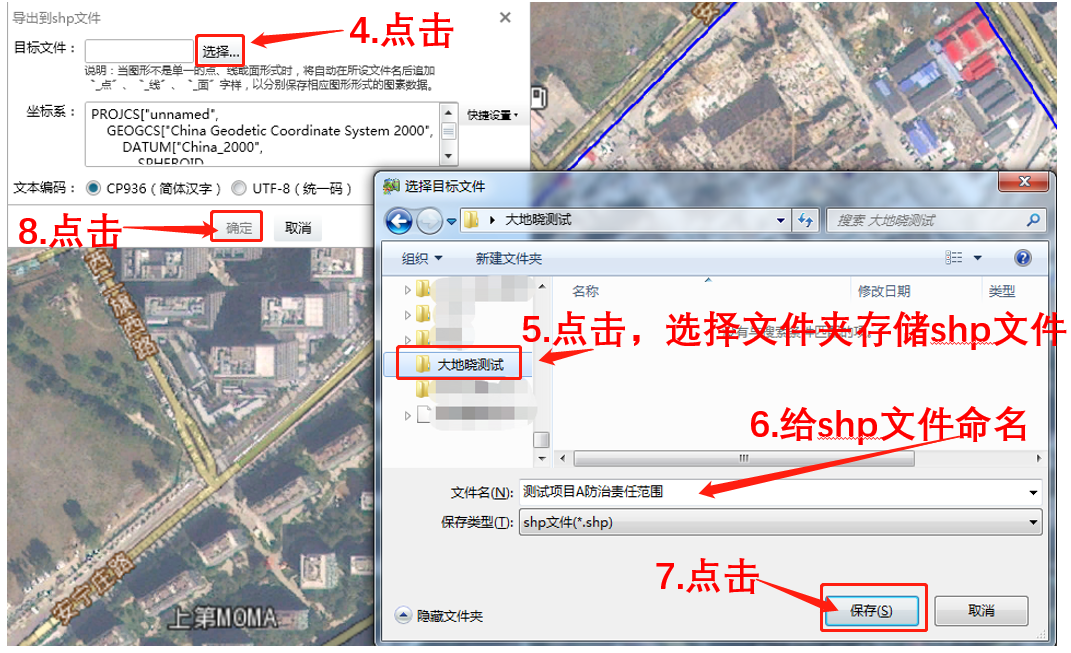Viewport: 1071px width, 653px height.
Task: Click the back navigation arrow icon
Action: (x=399, y=221)
